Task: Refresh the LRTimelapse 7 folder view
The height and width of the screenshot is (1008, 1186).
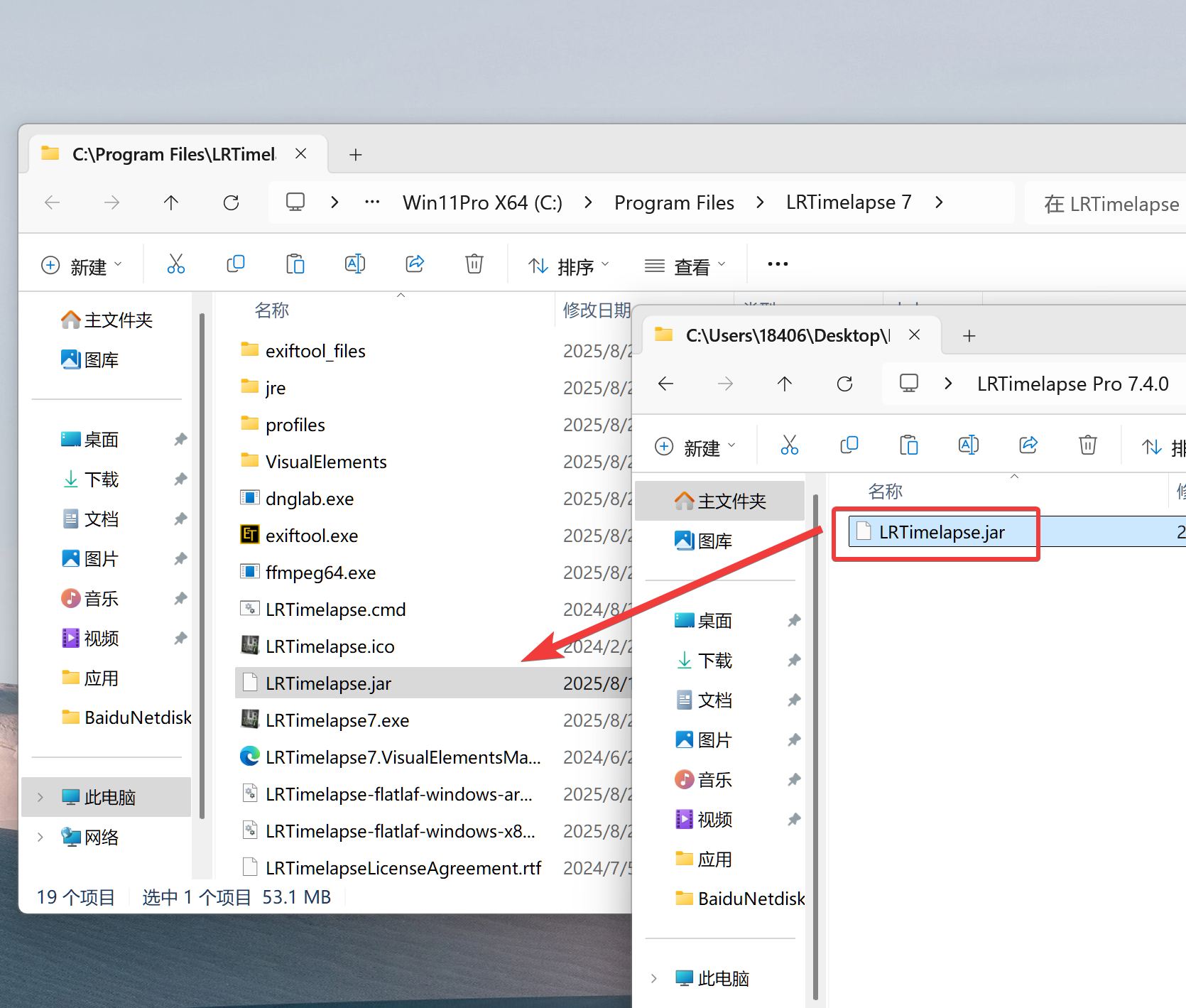Action: click(231, 203)
